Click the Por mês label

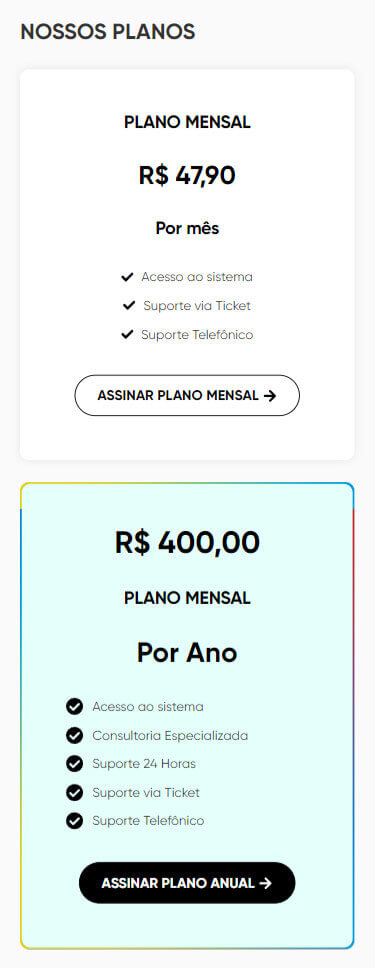187,228
